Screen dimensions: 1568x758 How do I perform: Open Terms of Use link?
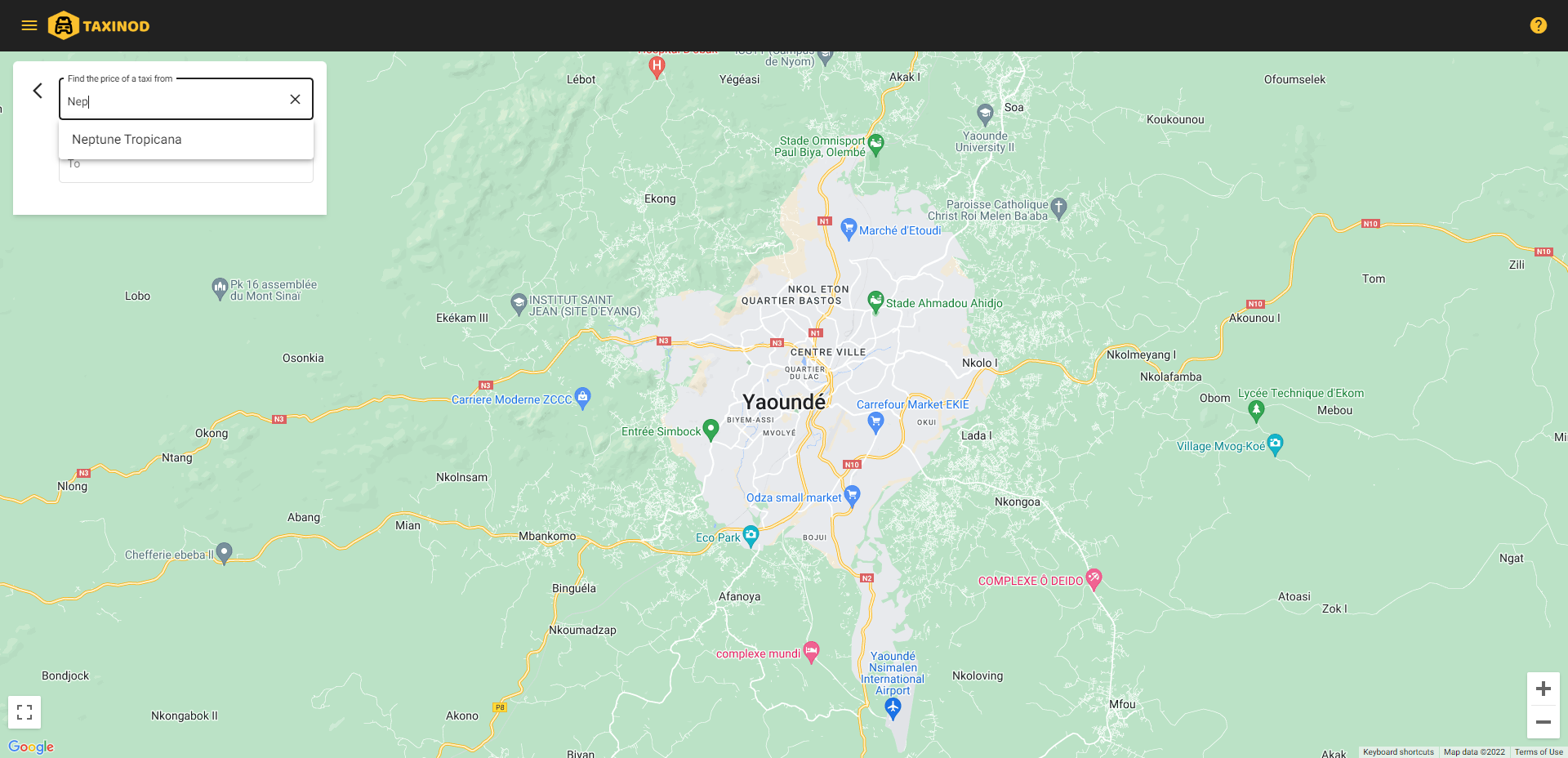pos(1539,752)
